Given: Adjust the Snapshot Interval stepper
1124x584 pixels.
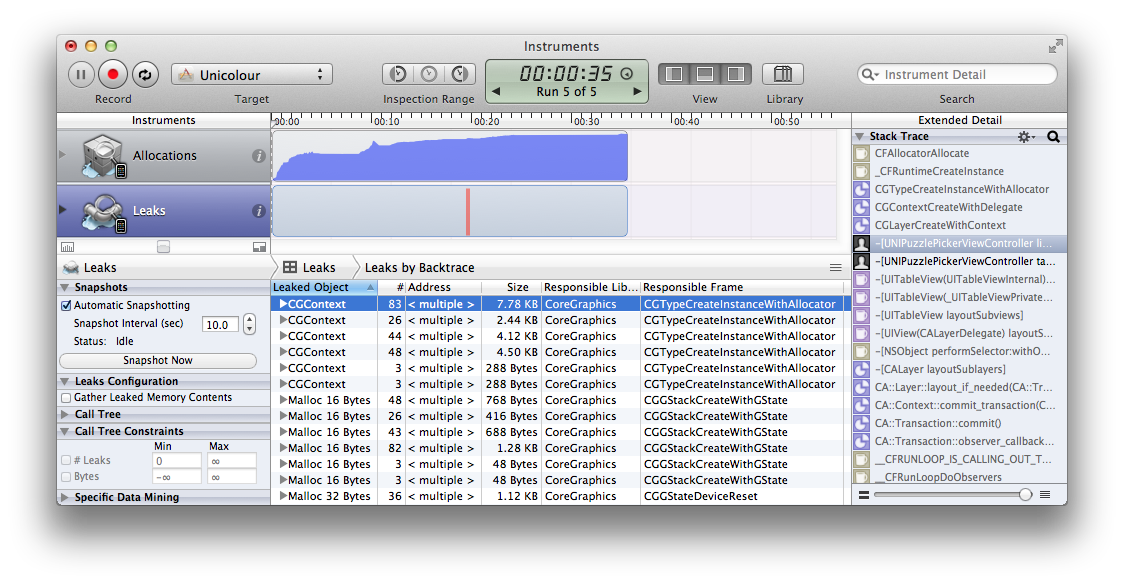Looking at the screenshot, I should click(x=249, y=325).
